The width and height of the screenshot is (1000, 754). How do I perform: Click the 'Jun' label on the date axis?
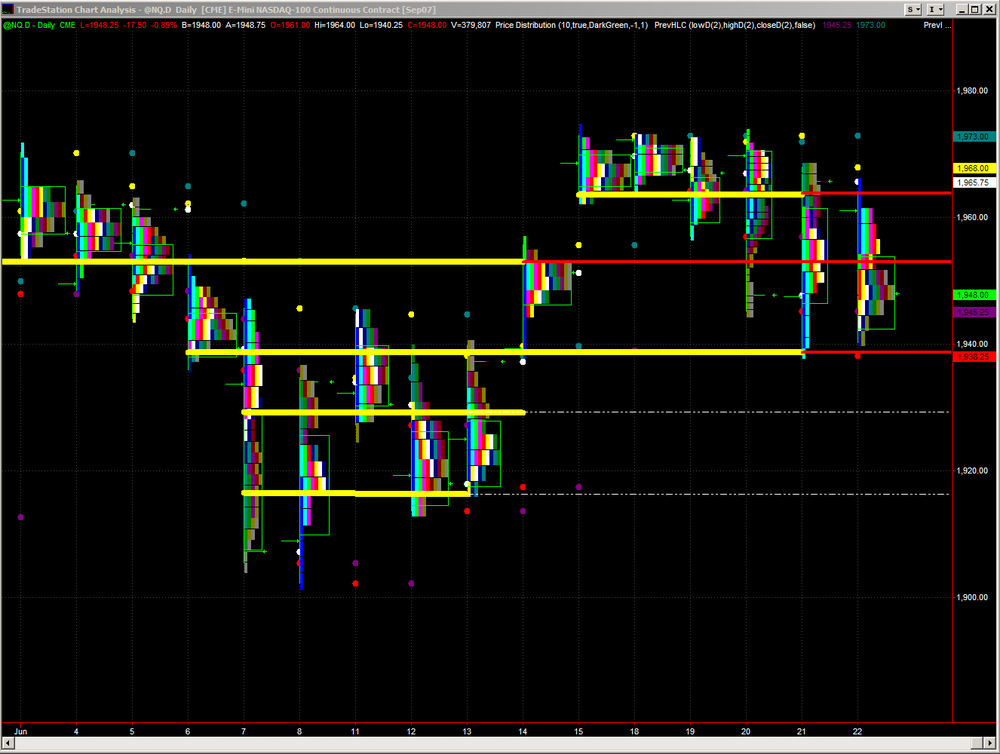pyautogui.click(x=20, y=731)
